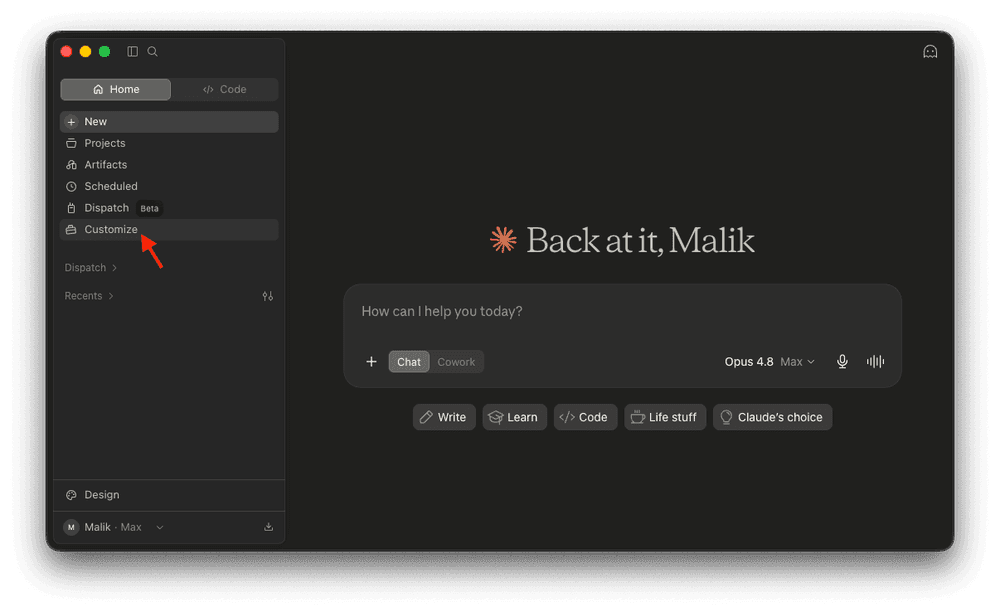Expand the Recents section chevron
This screenshot has width=1000, height=612.
111,296
